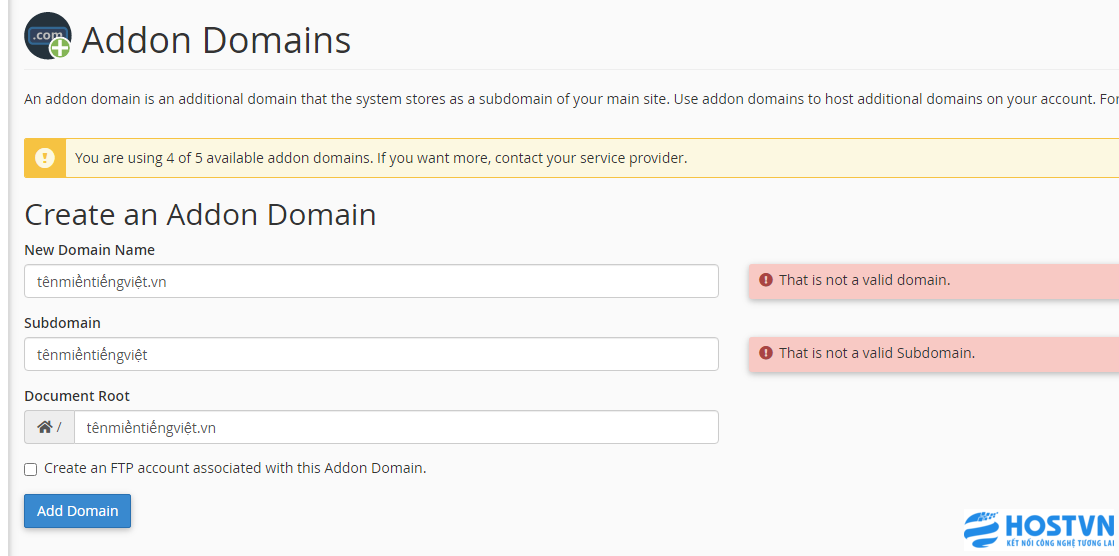Click the Add Domain button
The image size is (1119, 556).
point(78,511)
